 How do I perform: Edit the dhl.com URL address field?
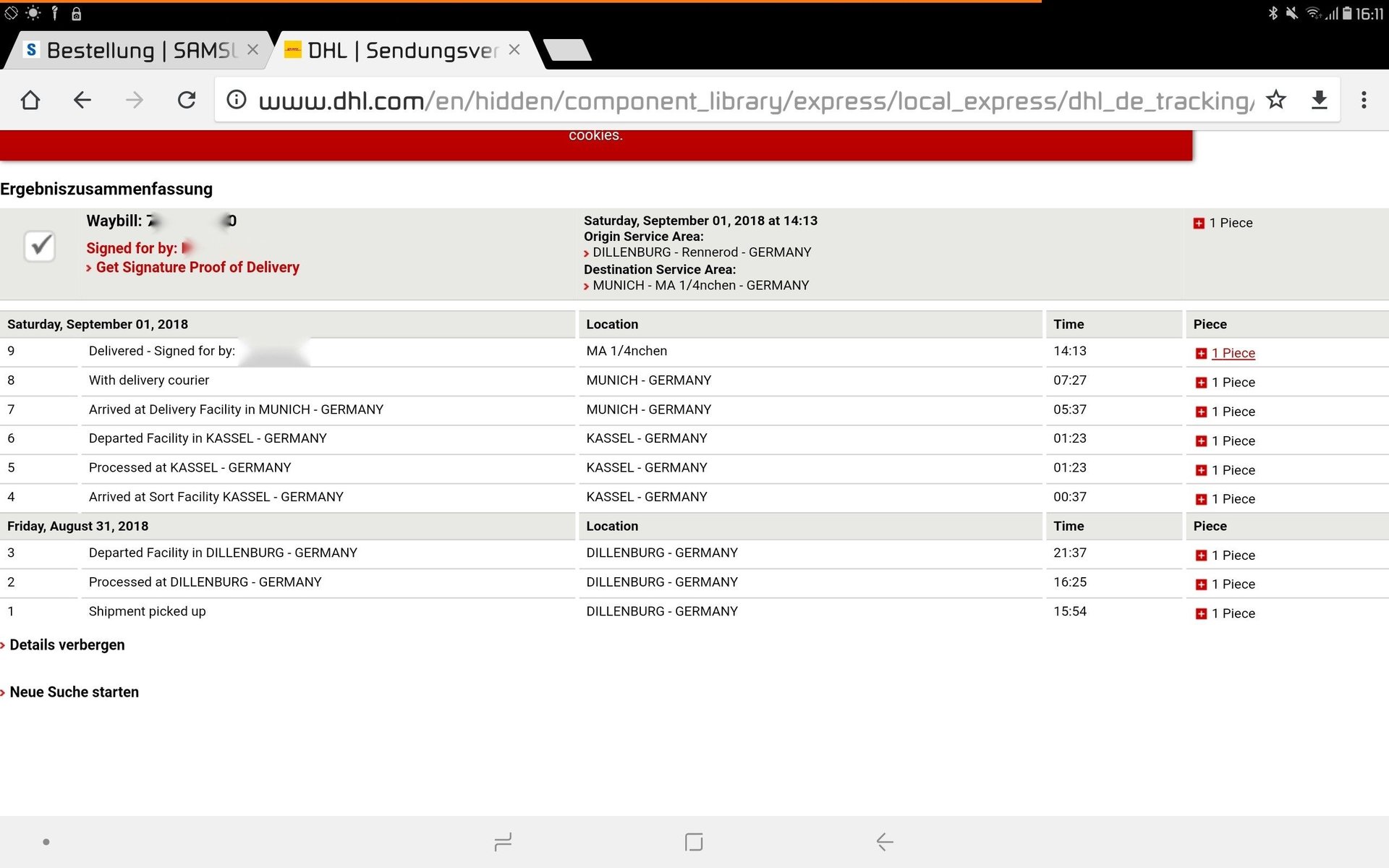(756, 101)
